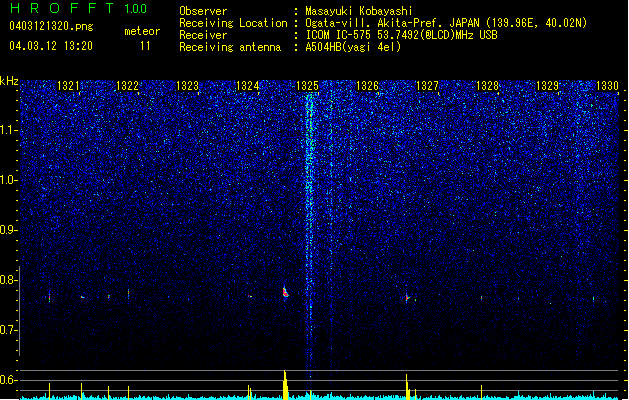
Task: Click the 1323 time axis marker
Action: point(187,85)
